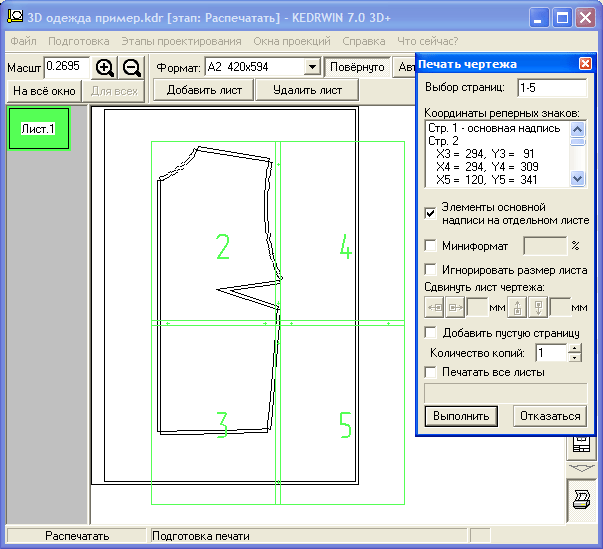This screenshot has width=603, height=549.
Task: Check Печатать все листы option
Action: pyautogui.click(x=430, y=372)
